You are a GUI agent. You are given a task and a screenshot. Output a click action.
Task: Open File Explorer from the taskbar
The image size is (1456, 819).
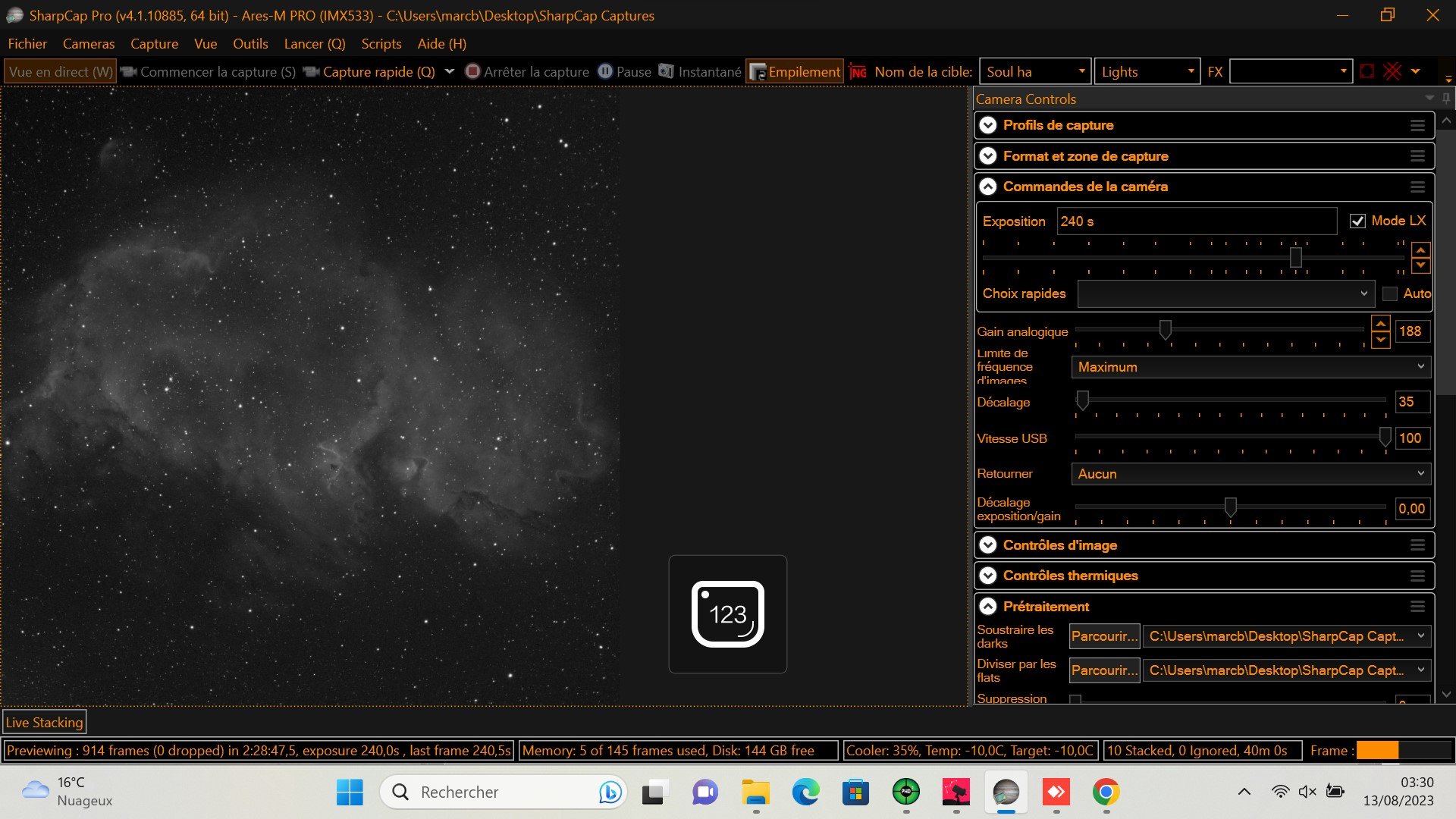click(x=755, y=792)
